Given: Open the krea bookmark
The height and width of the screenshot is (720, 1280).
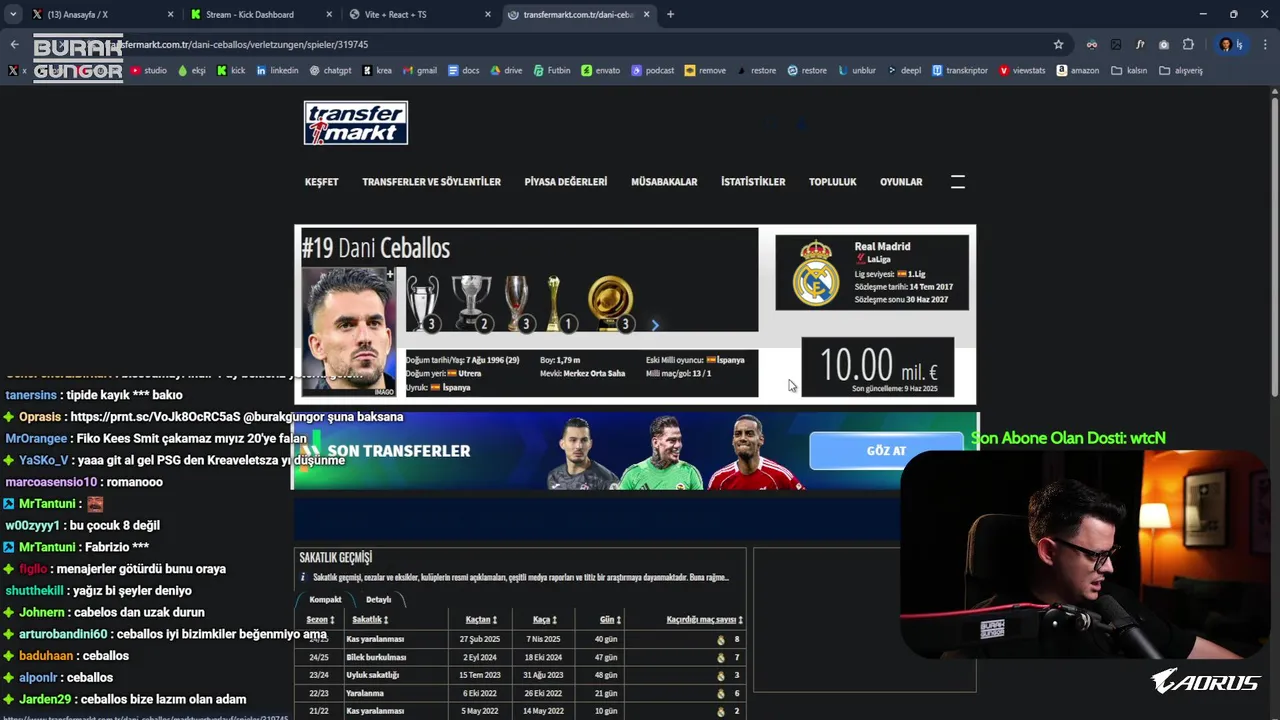Looking at the screenshot, I should point(377,70).
